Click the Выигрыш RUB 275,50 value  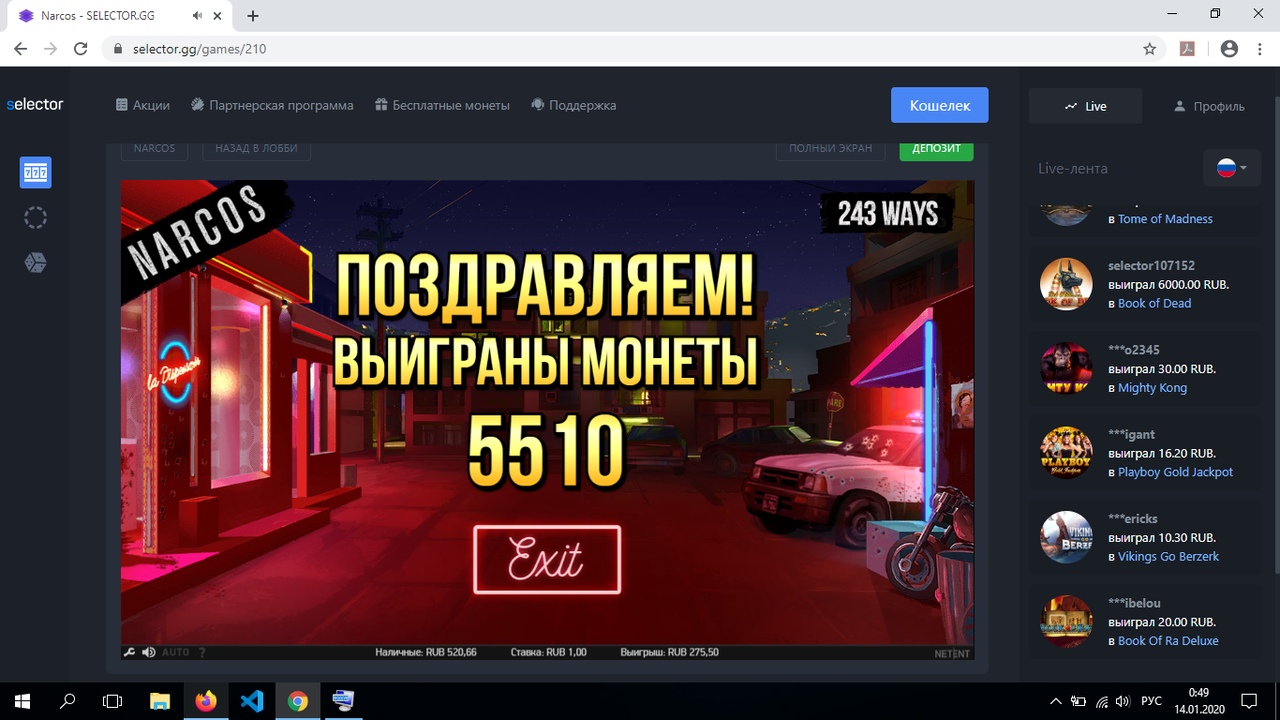(x=670, y=652)
